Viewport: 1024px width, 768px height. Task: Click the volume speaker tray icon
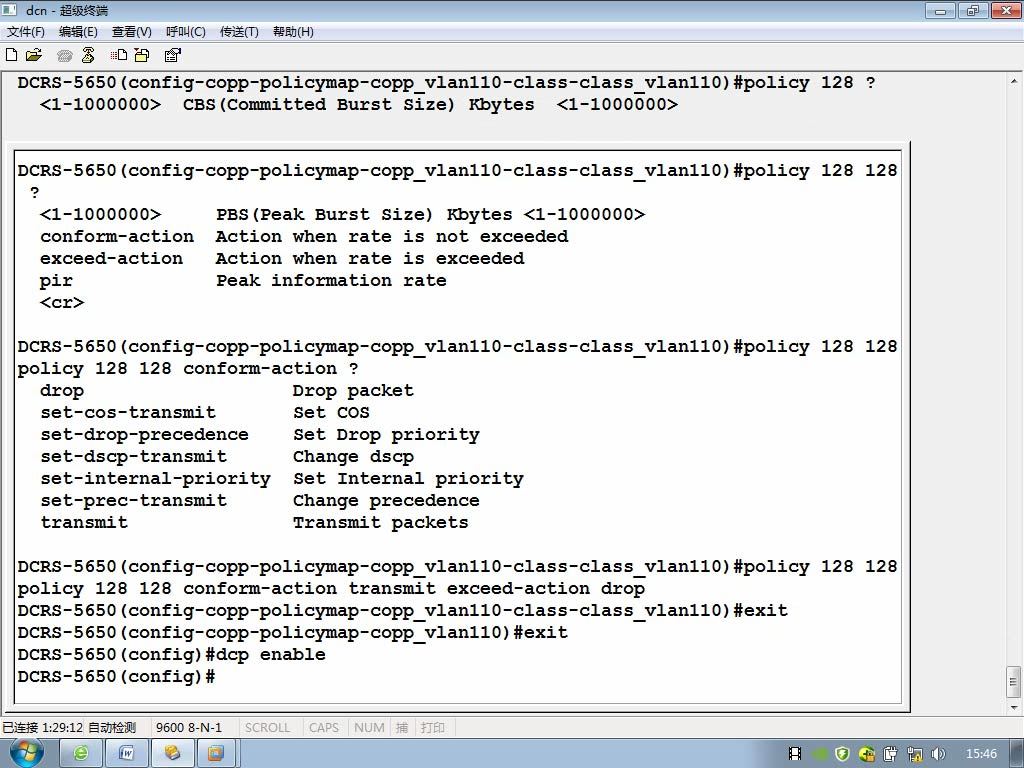938,754
